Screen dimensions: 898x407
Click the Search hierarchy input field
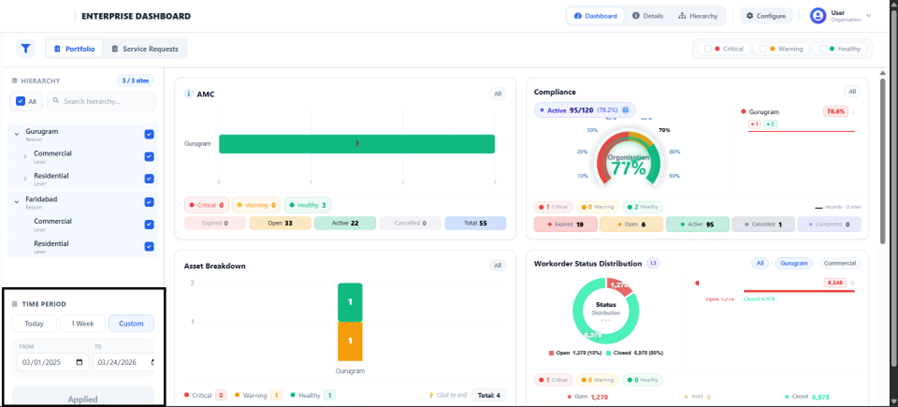click(105, 101)
